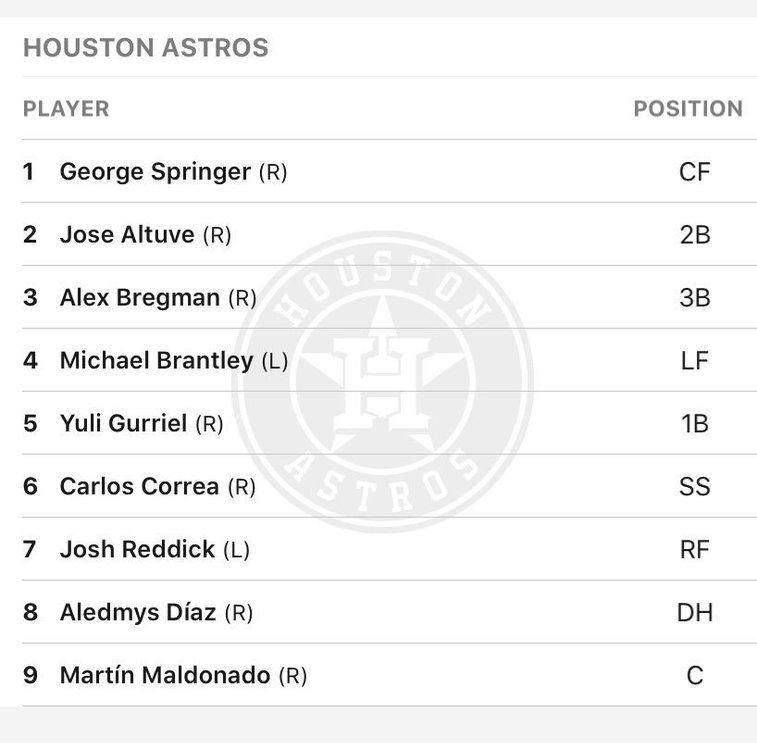Image resolution: width=757 pixels, height=750 pixels.
Task: Open Michael Brantley's player entry
Action: [x=157, y=361]
